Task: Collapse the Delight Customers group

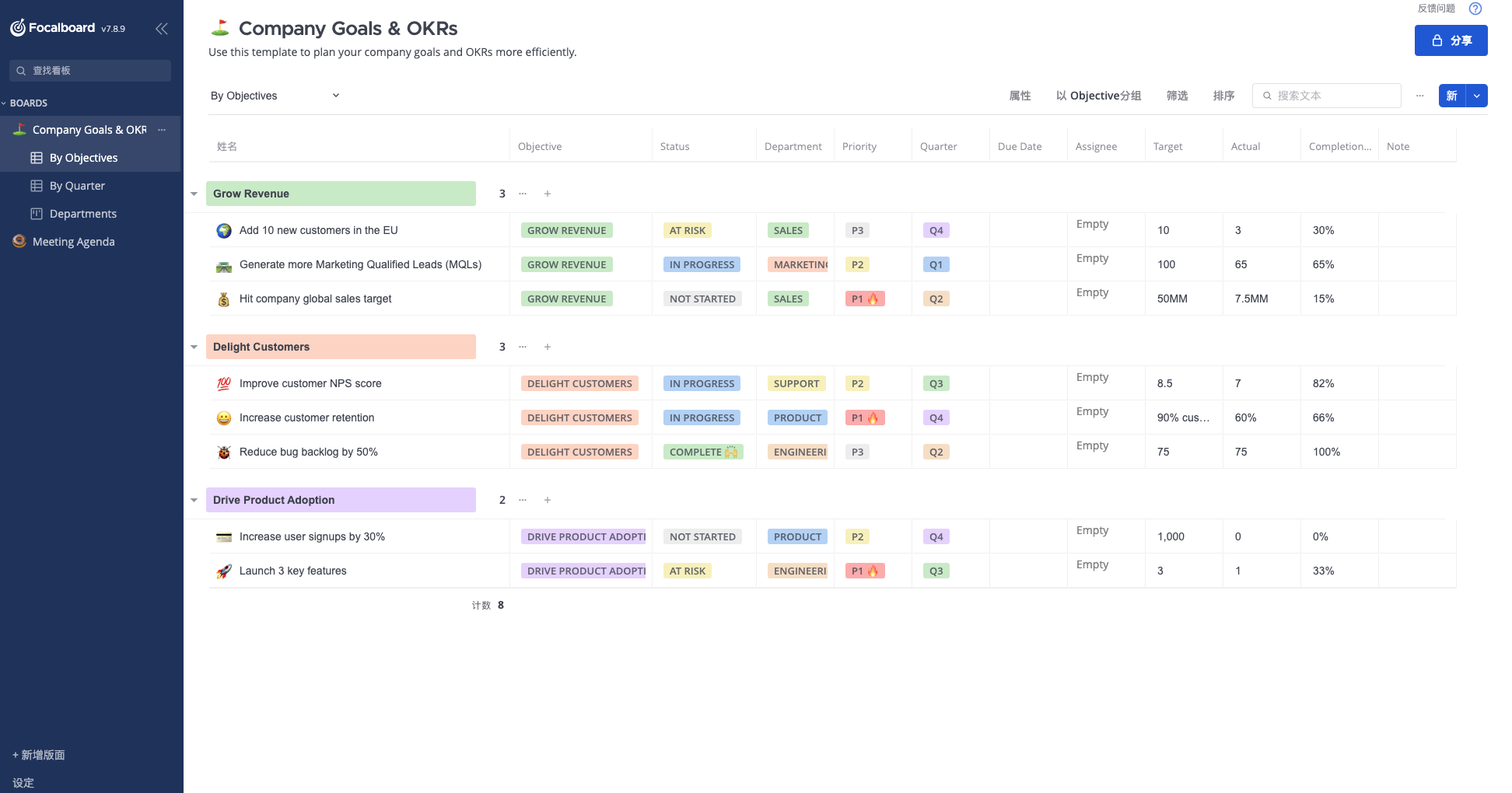Action: point(194,347)
